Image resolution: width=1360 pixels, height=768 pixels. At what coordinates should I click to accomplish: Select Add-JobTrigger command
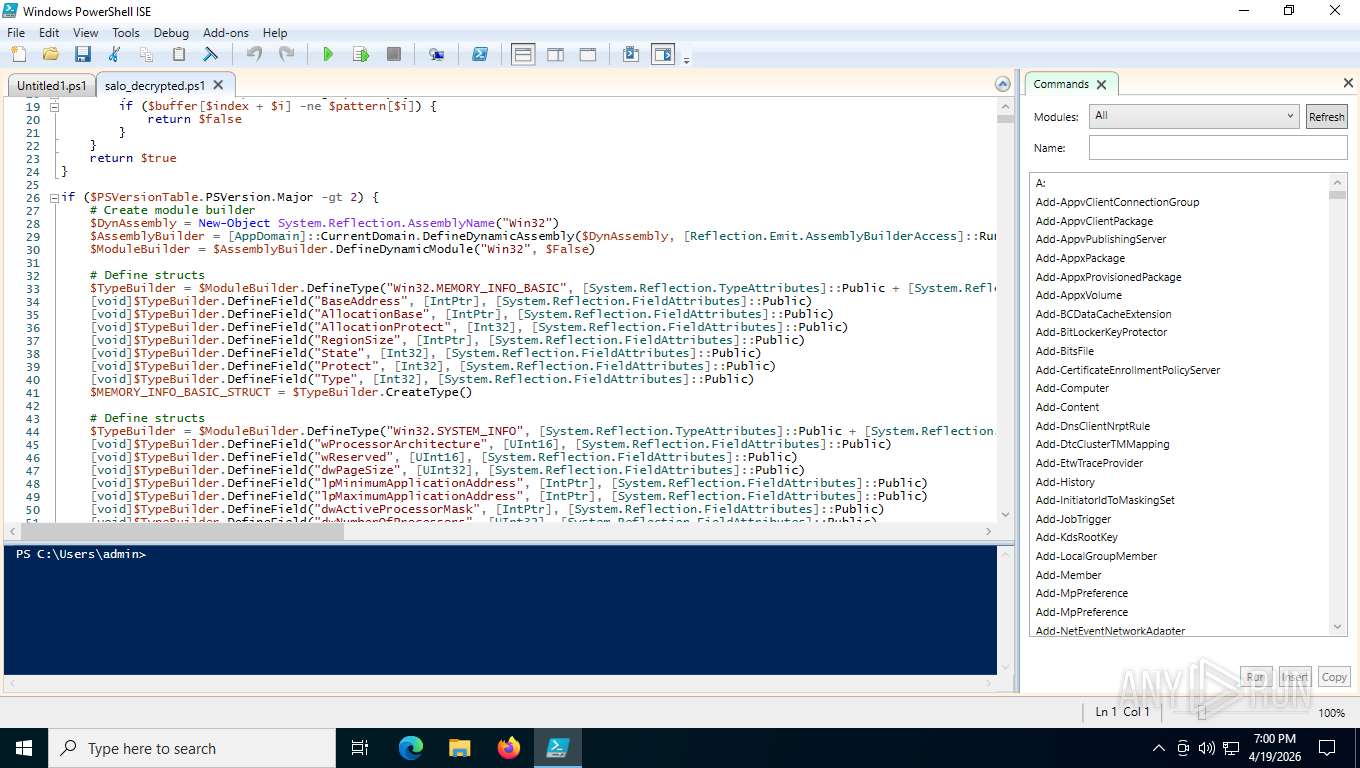(1073, 519)
